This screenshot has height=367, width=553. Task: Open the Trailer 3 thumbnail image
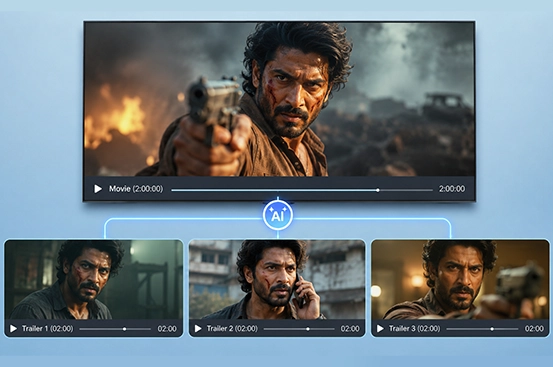[x=460, y=280]
